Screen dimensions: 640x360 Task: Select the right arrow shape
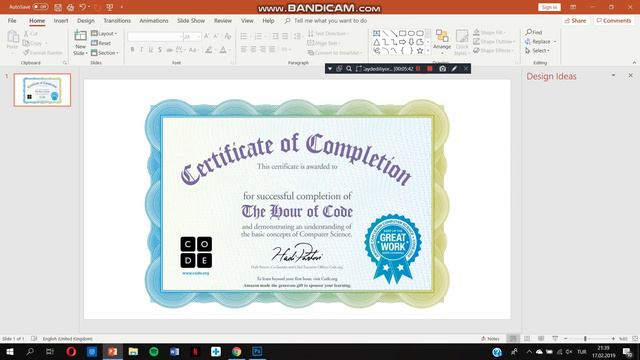click(x=402, y=42)
